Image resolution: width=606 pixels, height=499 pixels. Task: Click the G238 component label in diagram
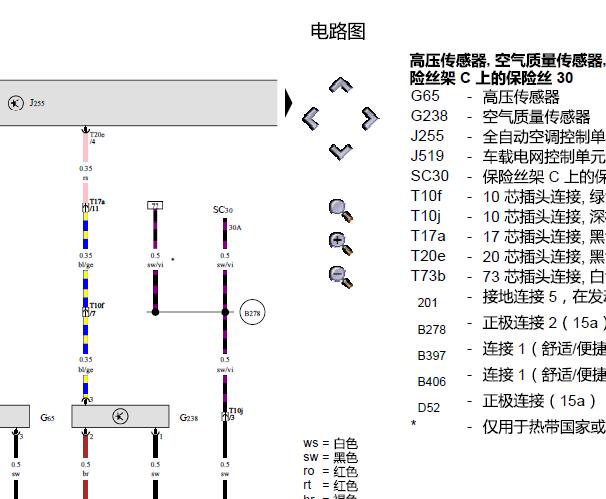pyautogui.click(x=189, y=417)
